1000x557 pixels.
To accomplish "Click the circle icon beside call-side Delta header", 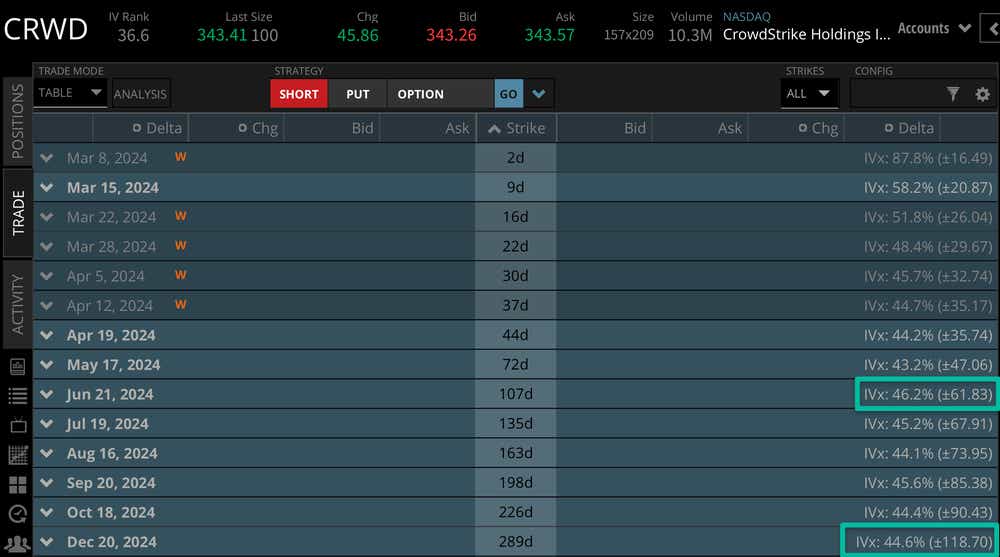I will [x=137, y=128].
